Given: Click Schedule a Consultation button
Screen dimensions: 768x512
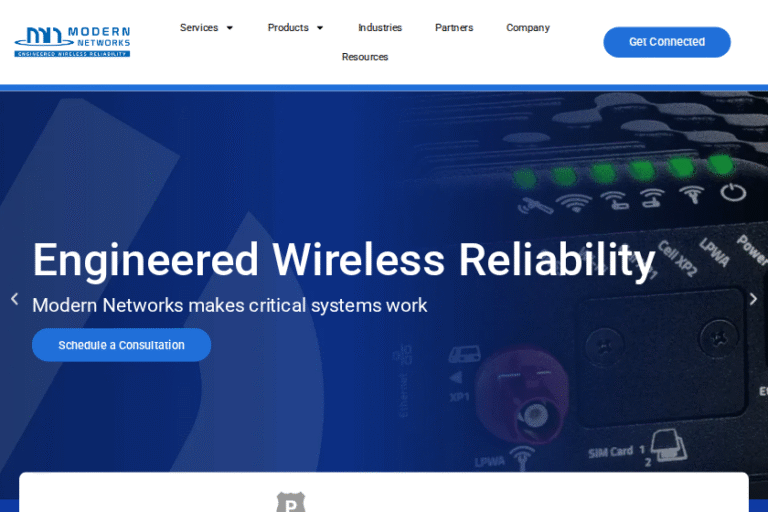Looking at the screenshot, I should coord(121,345).
